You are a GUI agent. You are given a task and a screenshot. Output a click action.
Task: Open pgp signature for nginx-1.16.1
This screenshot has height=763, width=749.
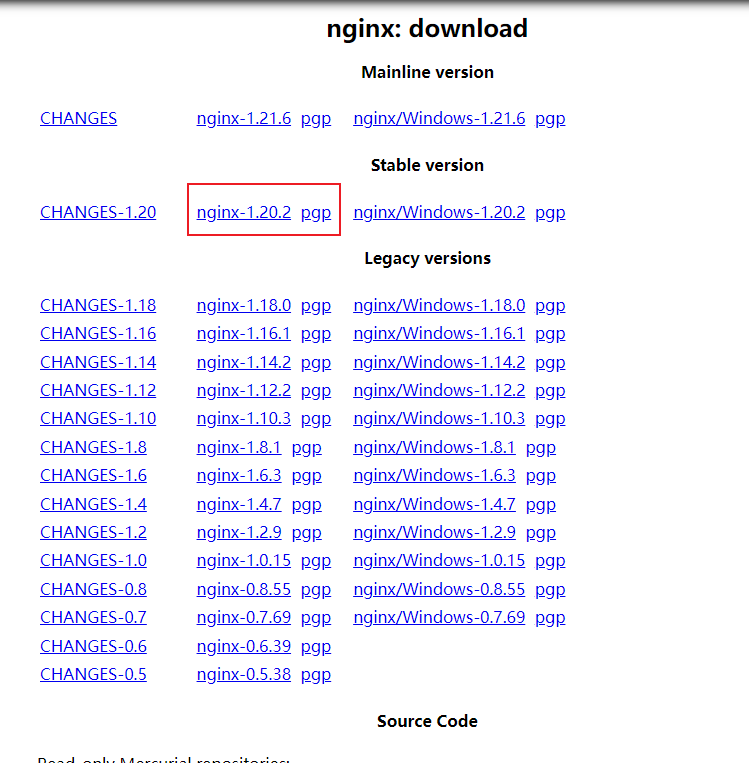click(x=316, y=334)
